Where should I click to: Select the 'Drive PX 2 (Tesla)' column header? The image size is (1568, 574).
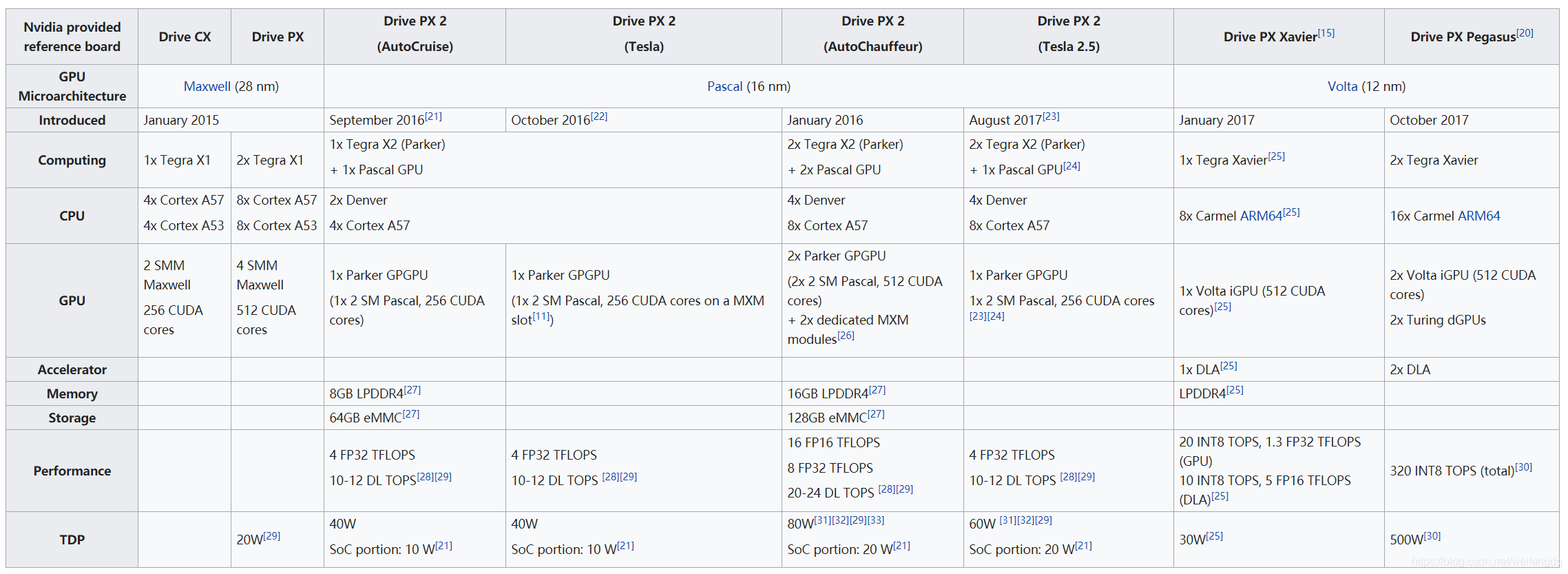pyautogui.click(x=644, y=37)
